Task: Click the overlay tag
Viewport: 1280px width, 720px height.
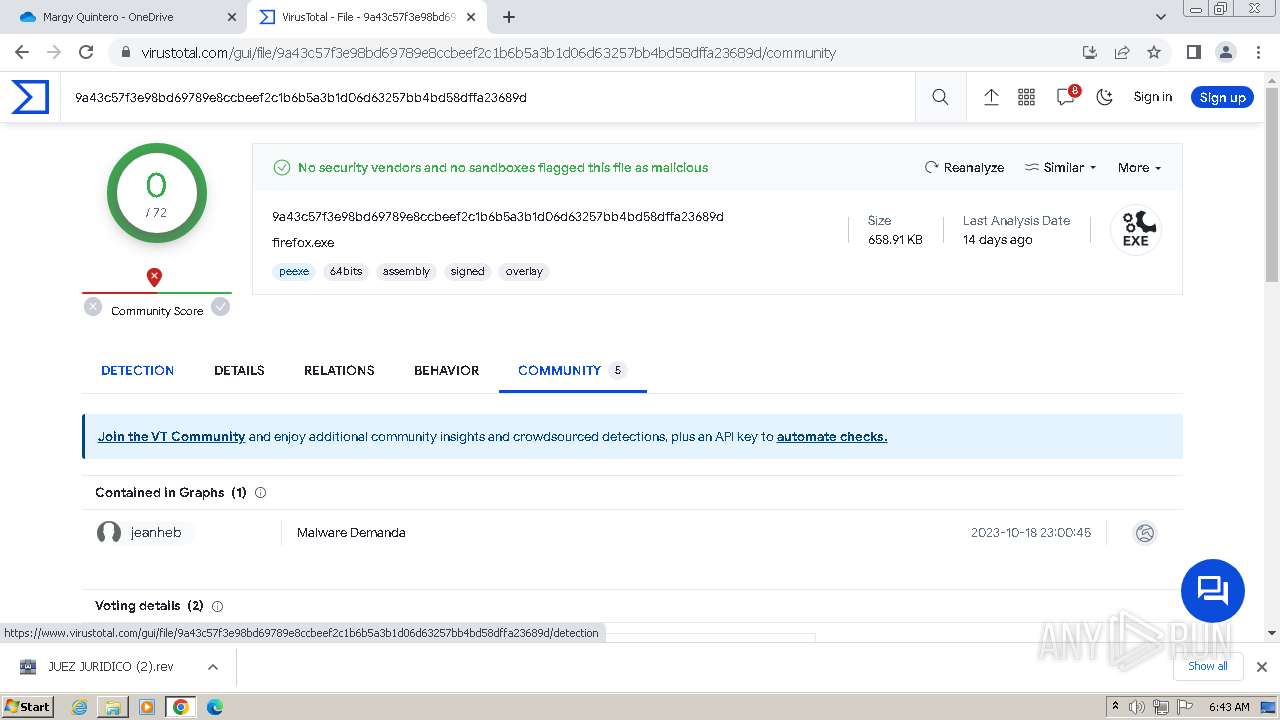Action: 524,271
